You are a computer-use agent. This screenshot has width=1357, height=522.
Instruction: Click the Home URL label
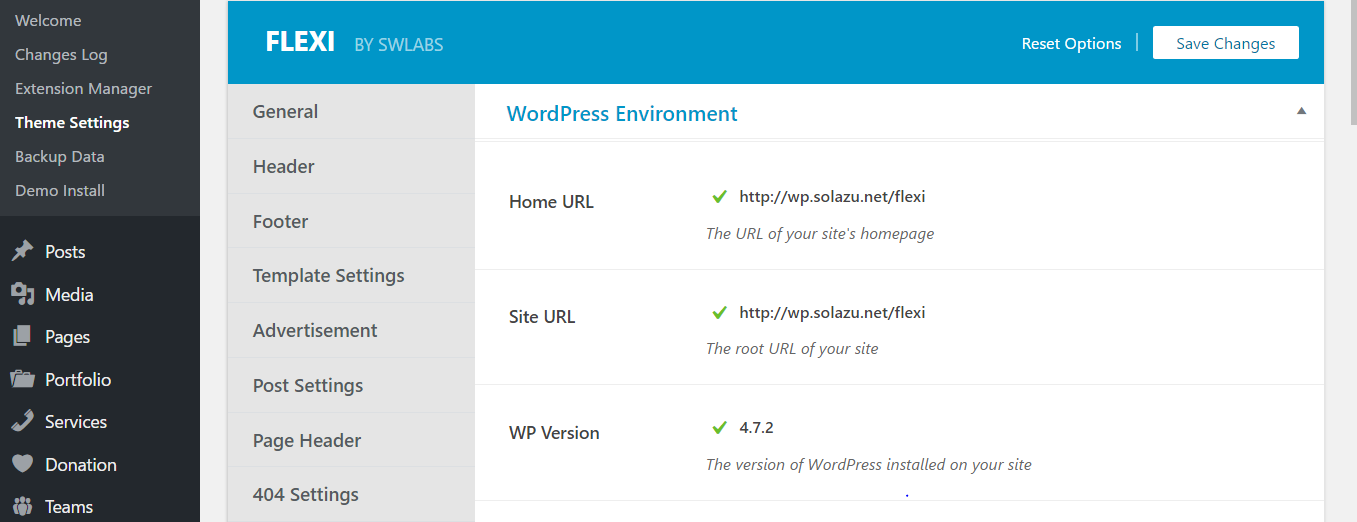(551, 202)
